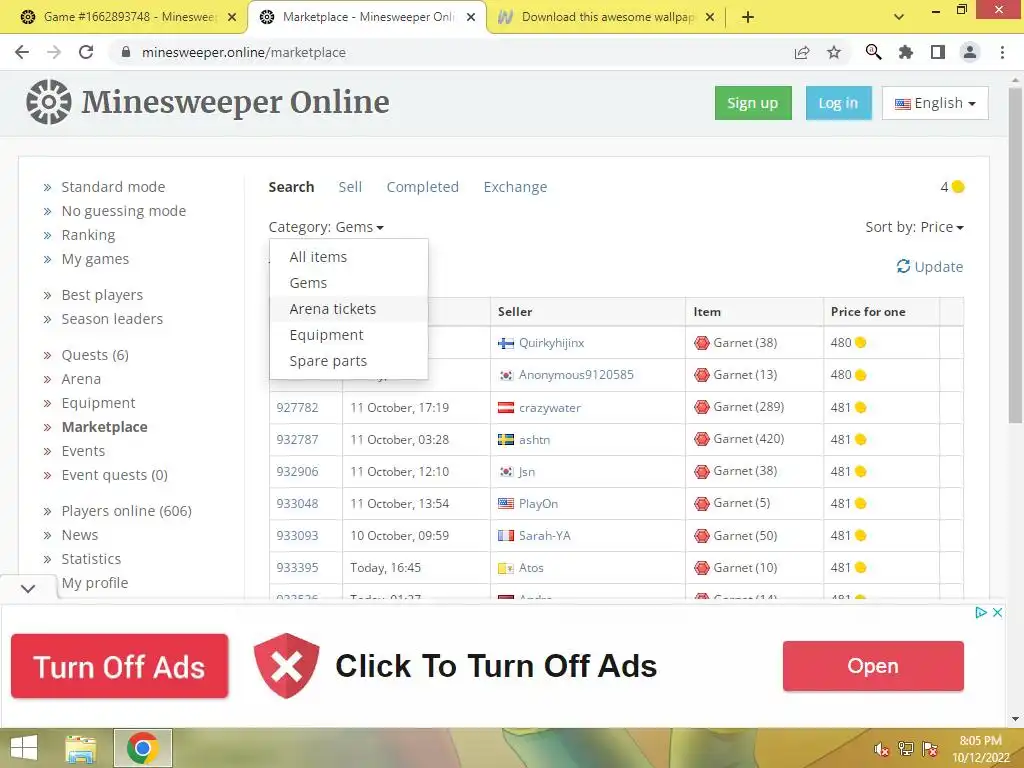
Task: Click the Update refresh icon
Action: coord(903,266)
